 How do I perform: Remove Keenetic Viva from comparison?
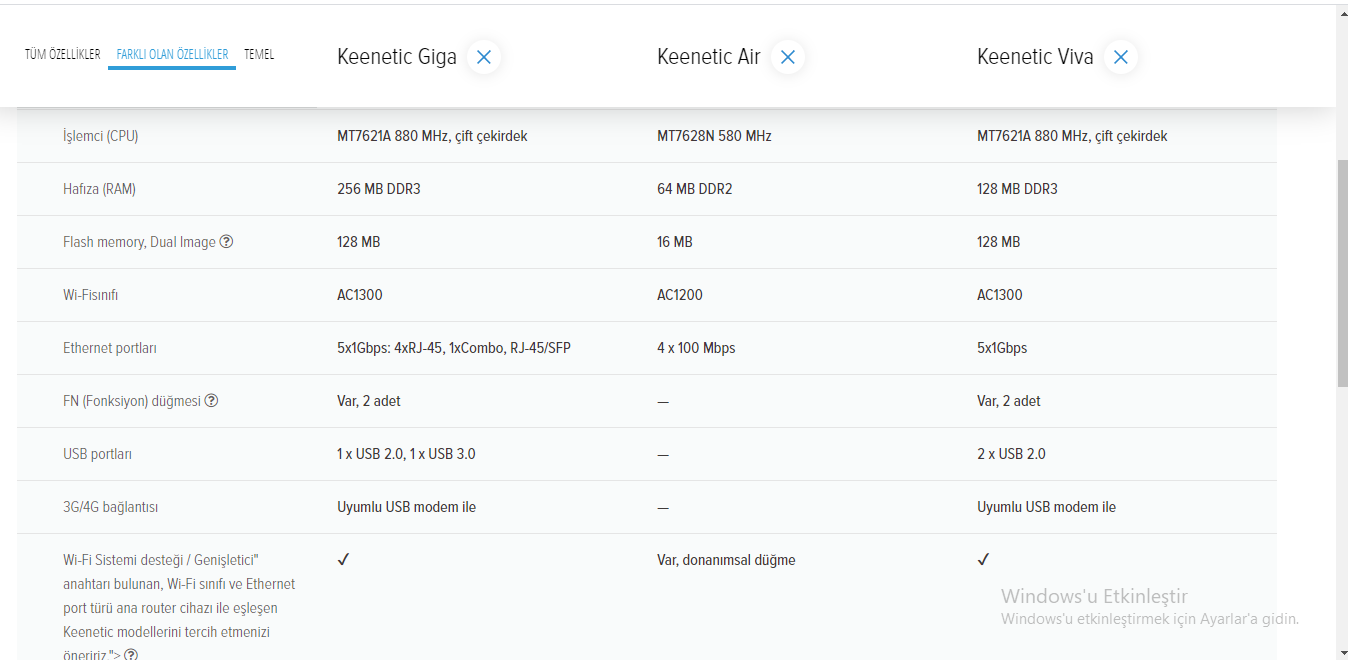(x=1121, y=57)
